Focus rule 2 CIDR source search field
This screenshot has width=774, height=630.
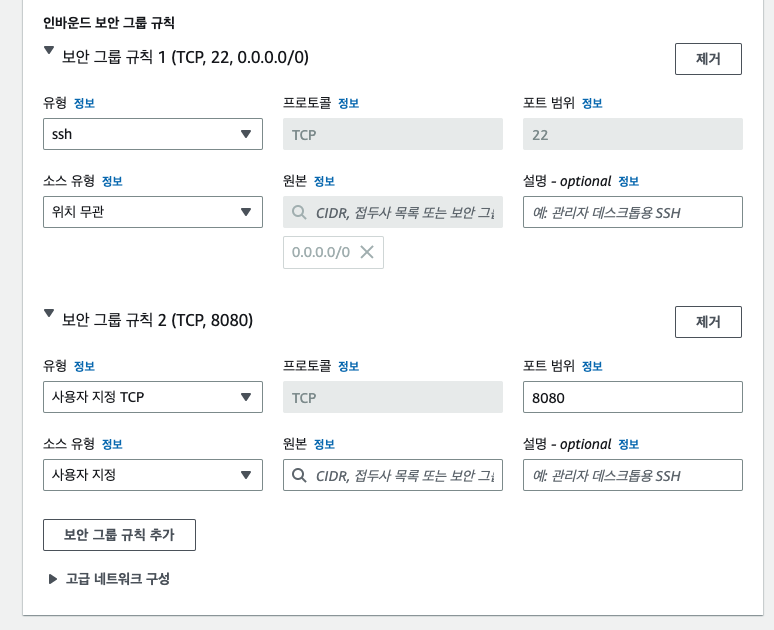click(x=393, y=475)
